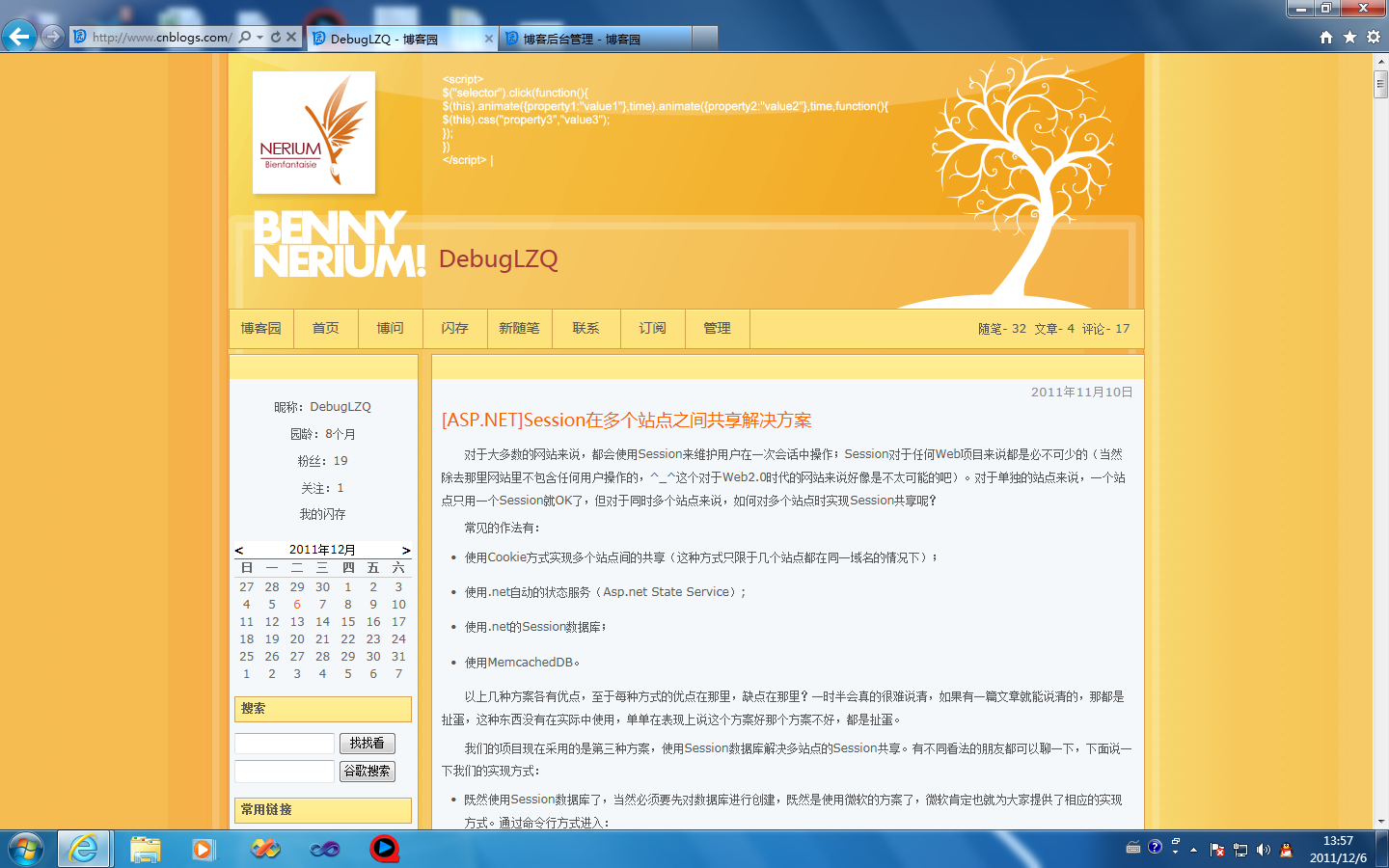Screen dimensions: 1389x868
Task: Click the blue help question-mark icon in tray
Action: tap(1155, 847)
